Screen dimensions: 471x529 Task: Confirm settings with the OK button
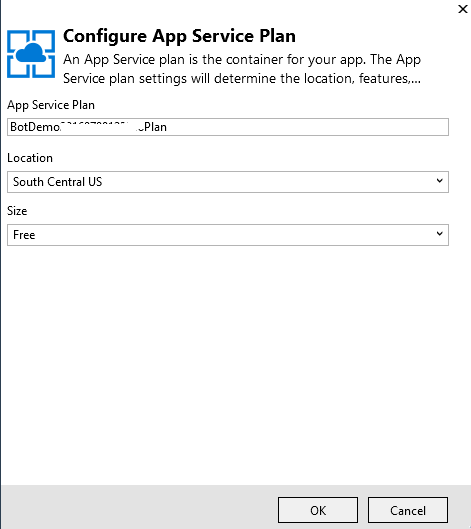click(318, 510)
